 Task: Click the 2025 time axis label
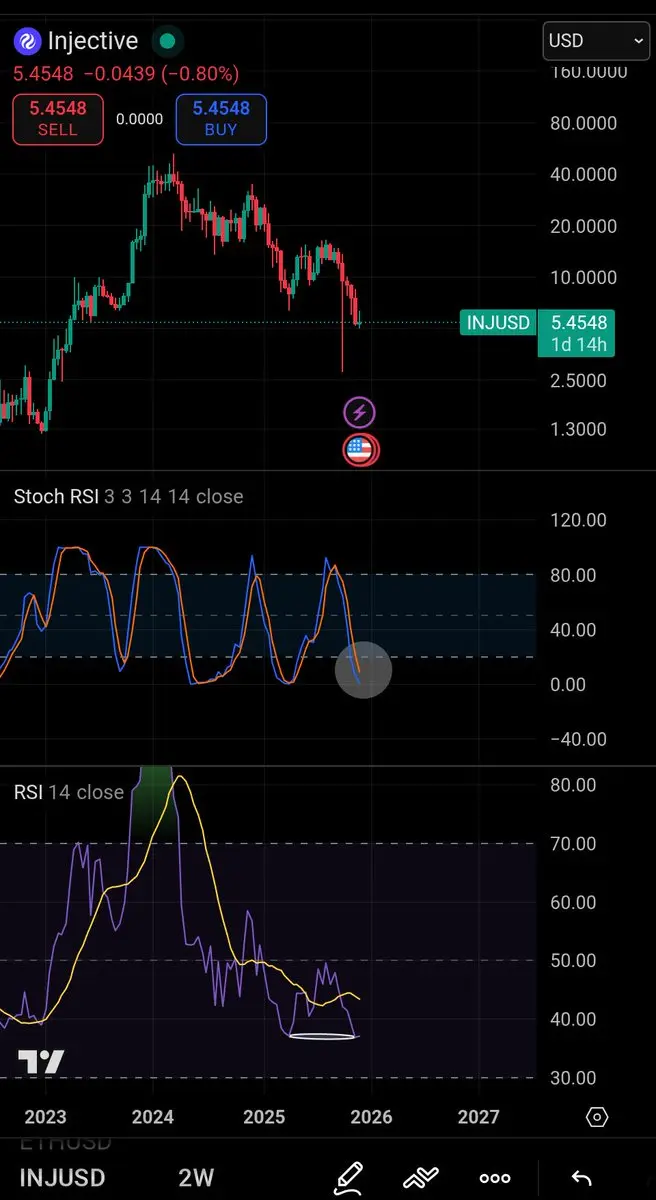(264, 1117)
